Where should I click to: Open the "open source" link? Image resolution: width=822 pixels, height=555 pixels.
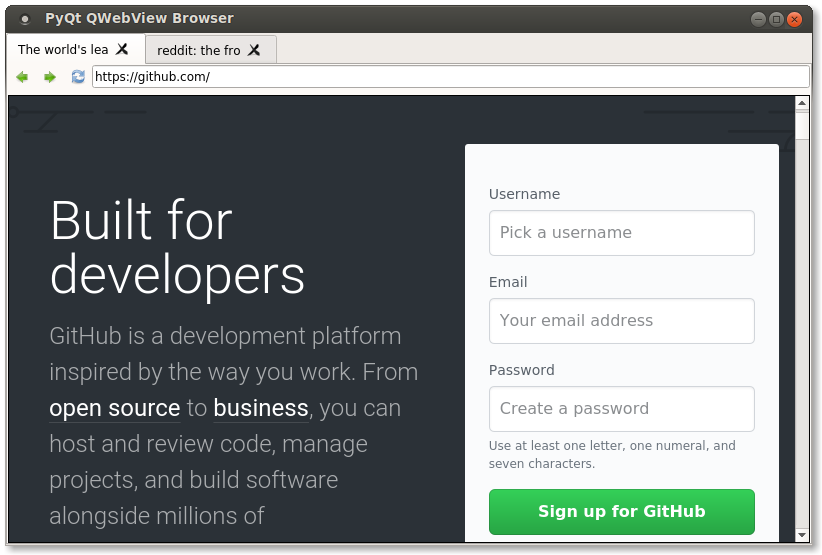[115, 408]
